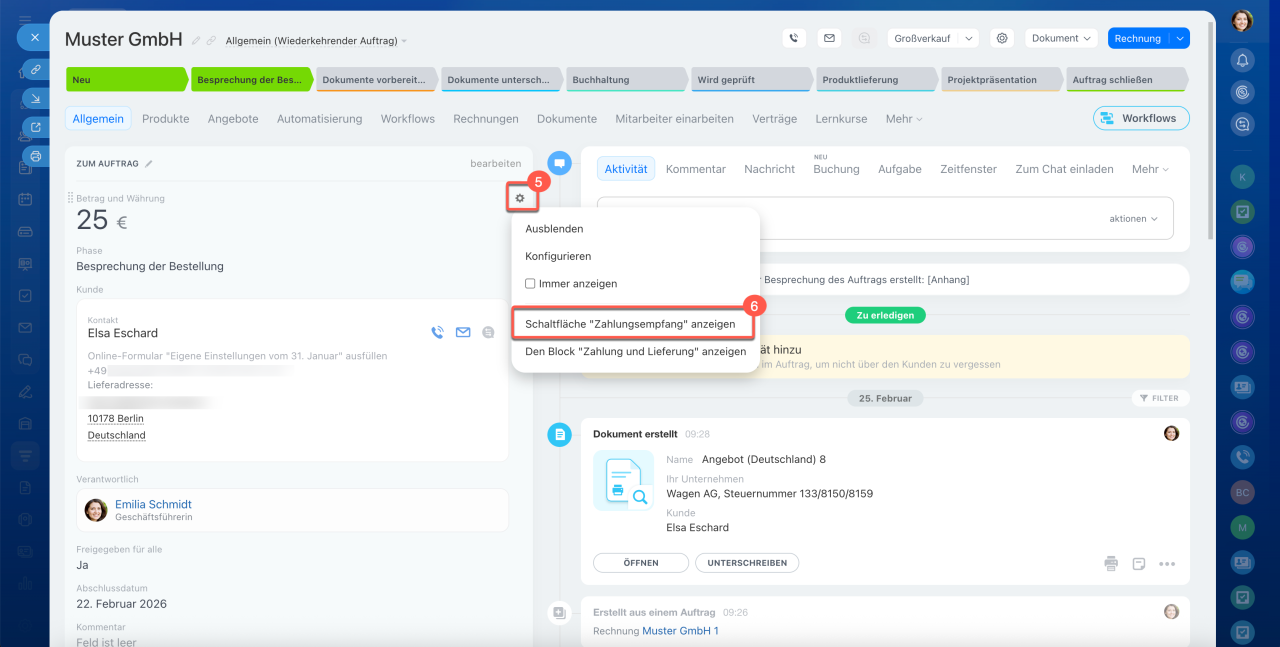The image size is (1280, 647).
Task: Select 'Buchhaltung' stage in pipeline bar
Action: 625,79
